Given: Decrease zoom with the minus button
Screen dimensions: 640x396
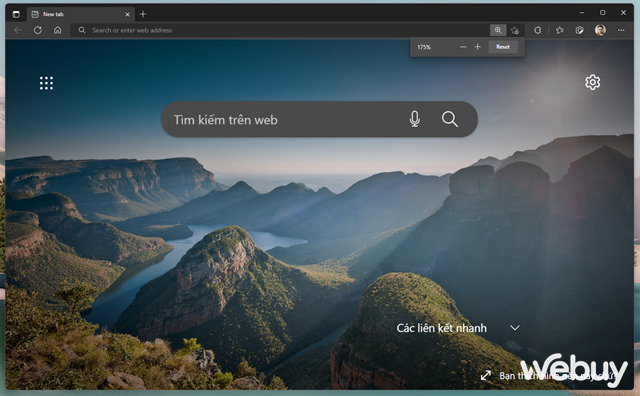Looking at the screenshot, I should (463, 47).
